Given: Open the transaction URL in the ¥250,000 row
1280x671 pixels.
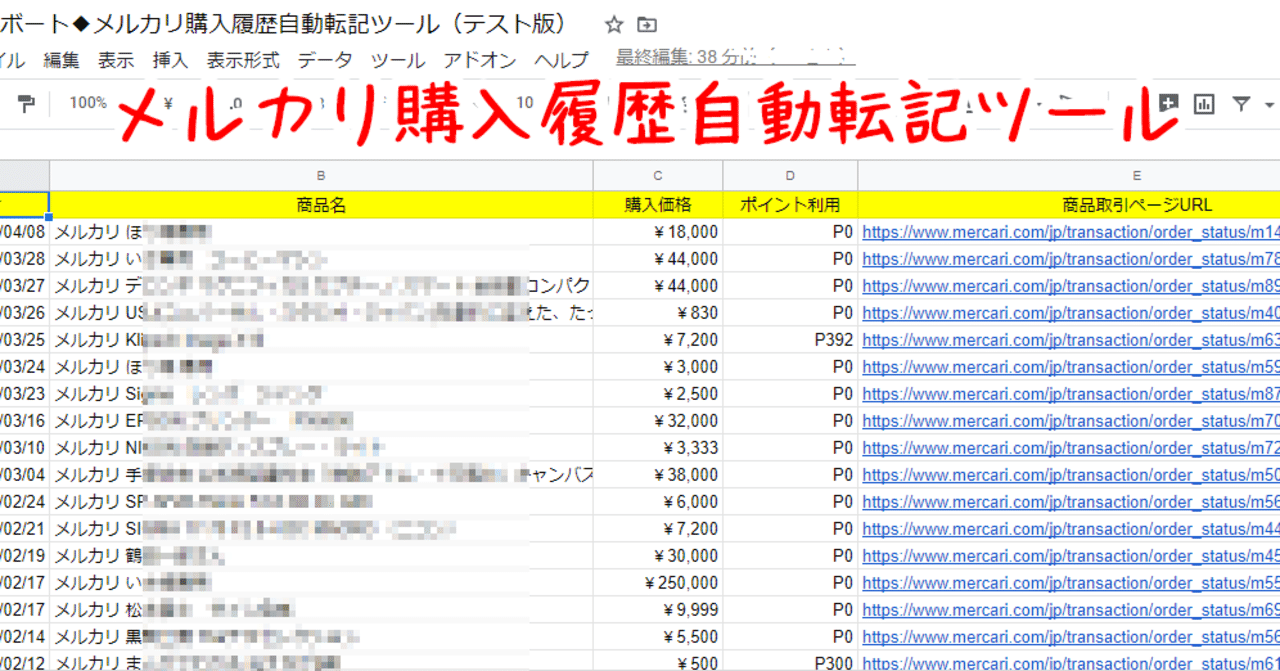Looking at the screenshot, I should click(1071, 583).
